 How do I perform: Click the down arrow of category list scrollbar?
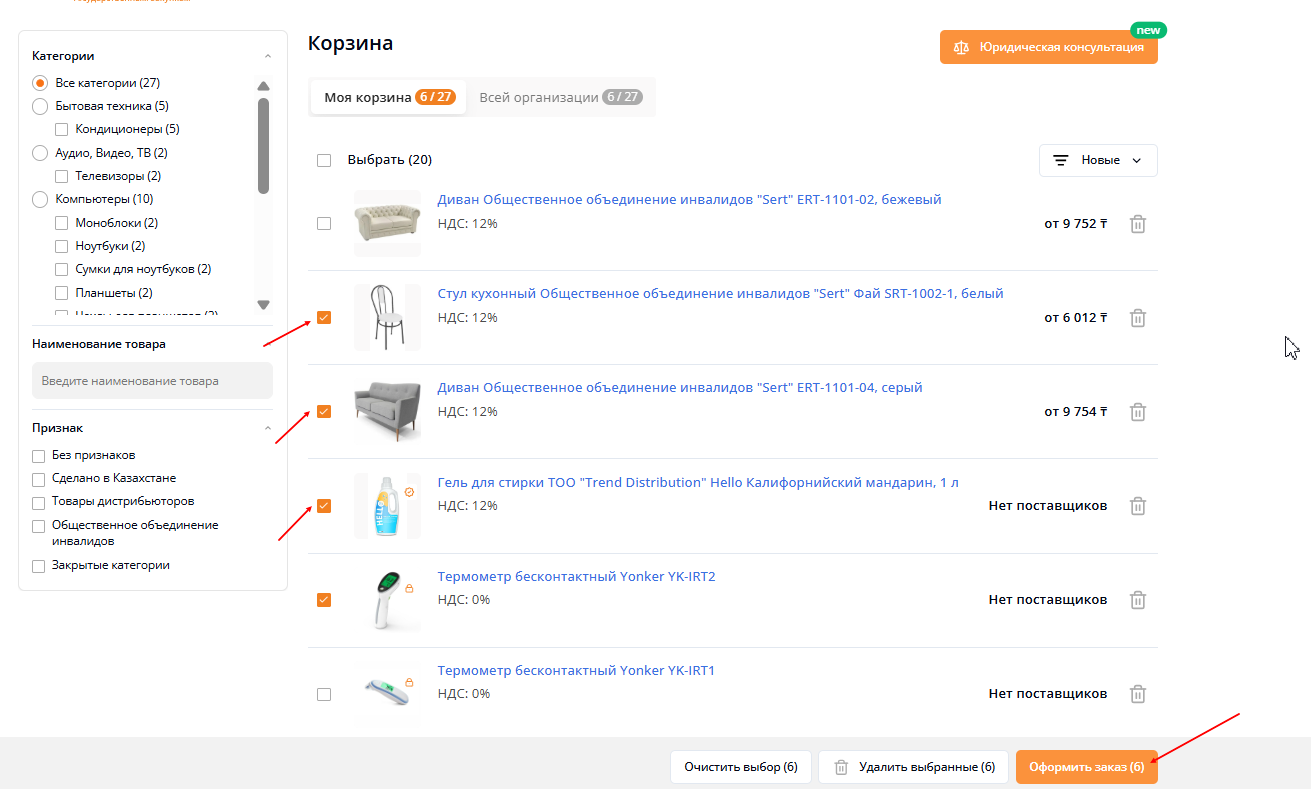coord(263,304)
